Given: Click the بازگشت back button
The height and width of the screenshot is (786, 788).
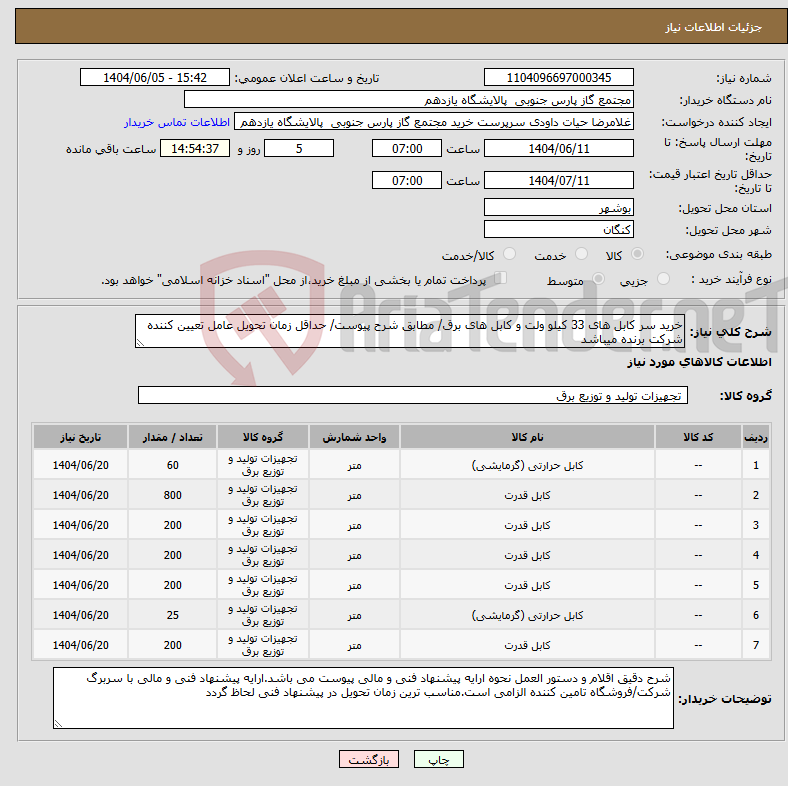Looking at the screenshot, I should (x=369, y=759).
